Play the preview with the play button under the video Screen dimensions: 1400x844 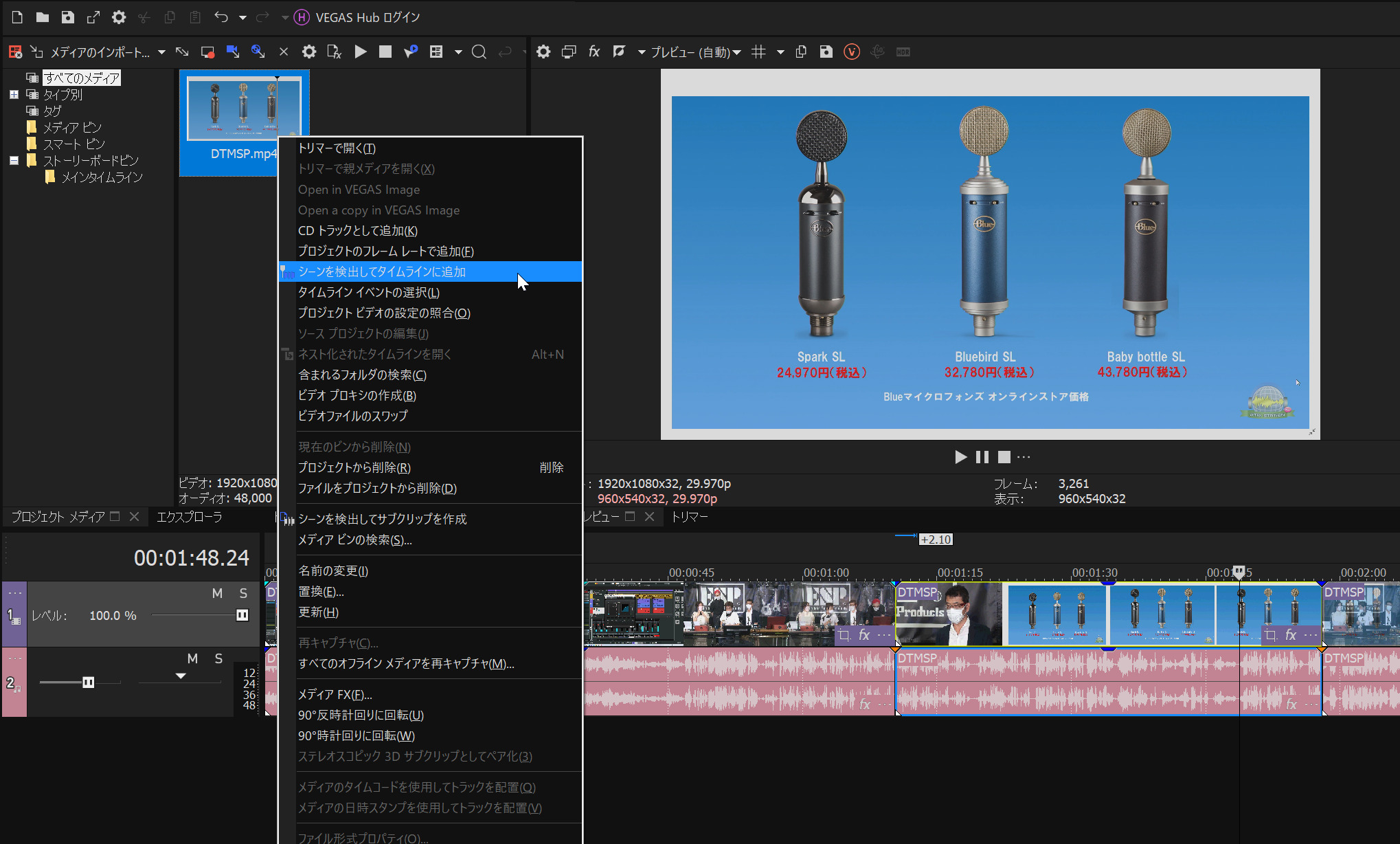960,457
